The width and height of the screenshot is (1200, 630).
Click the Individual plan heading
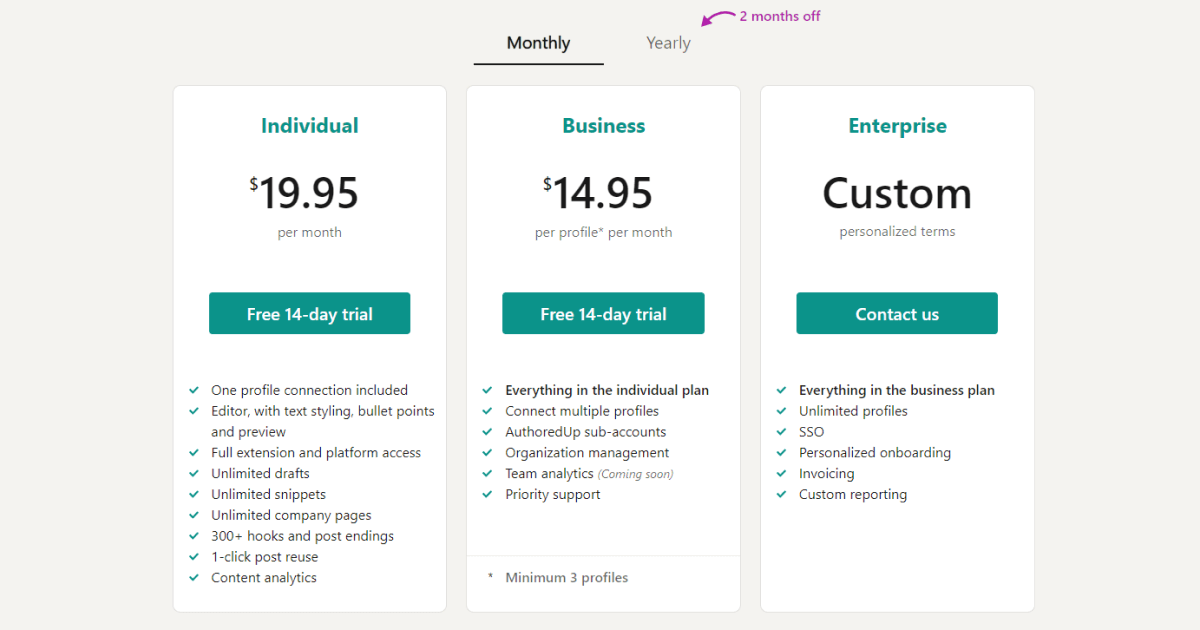point(309,126)
